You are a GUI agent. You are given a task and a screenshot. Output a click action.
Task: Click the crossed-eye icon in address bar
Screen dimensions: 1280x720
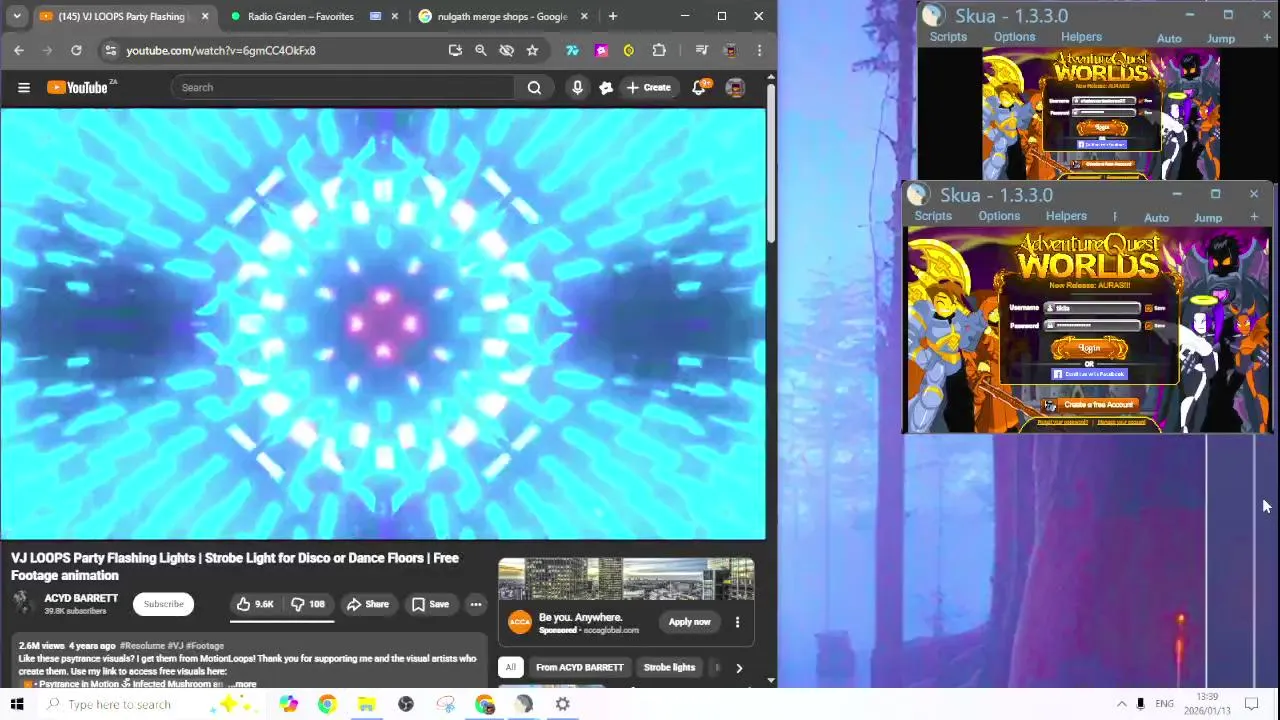tap(506, 50)
